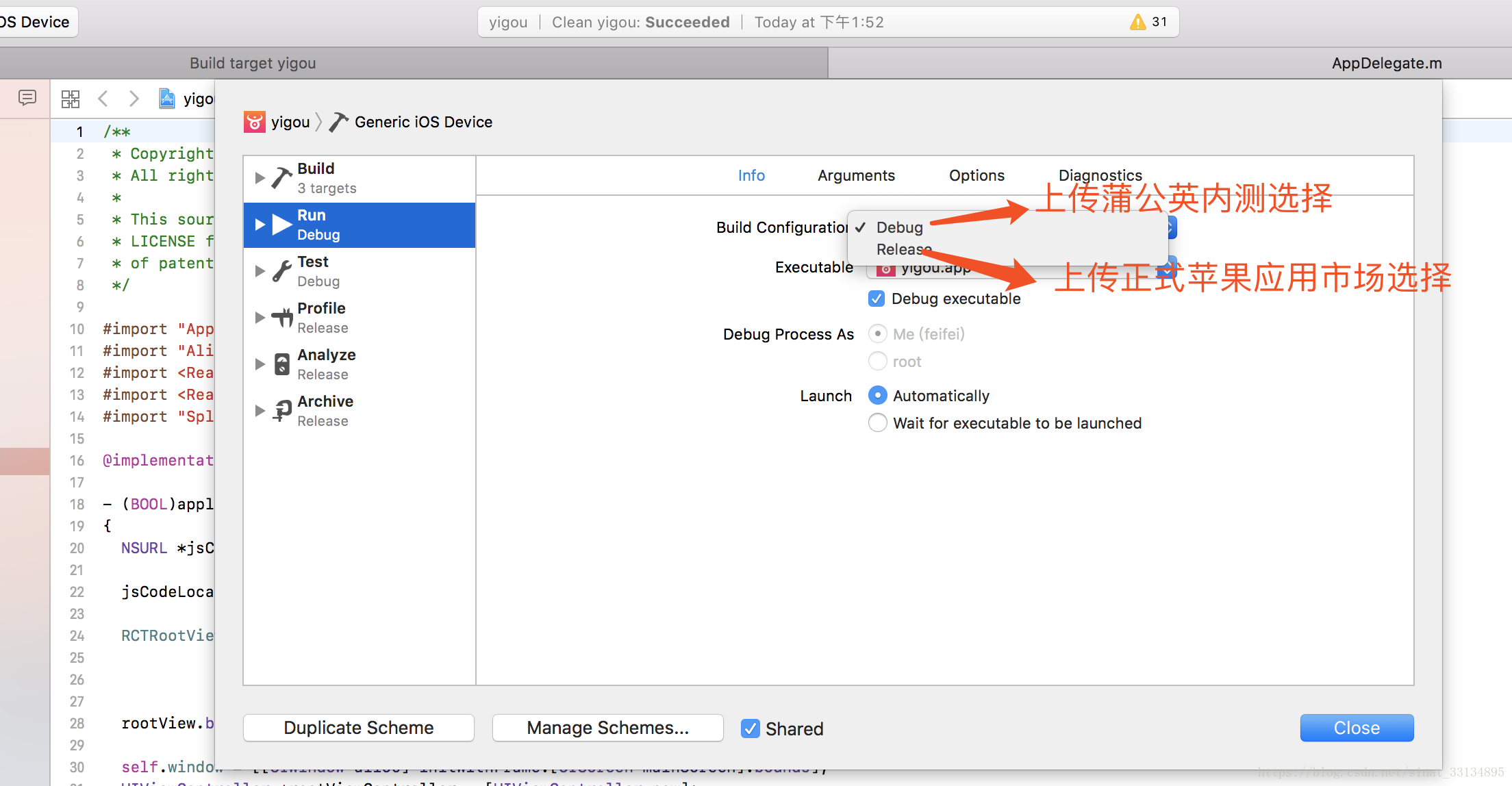Select Wait for executable to be launched
Image resolution: width=1512 pixels, height=786 pixels.
(x=878, y=423)
